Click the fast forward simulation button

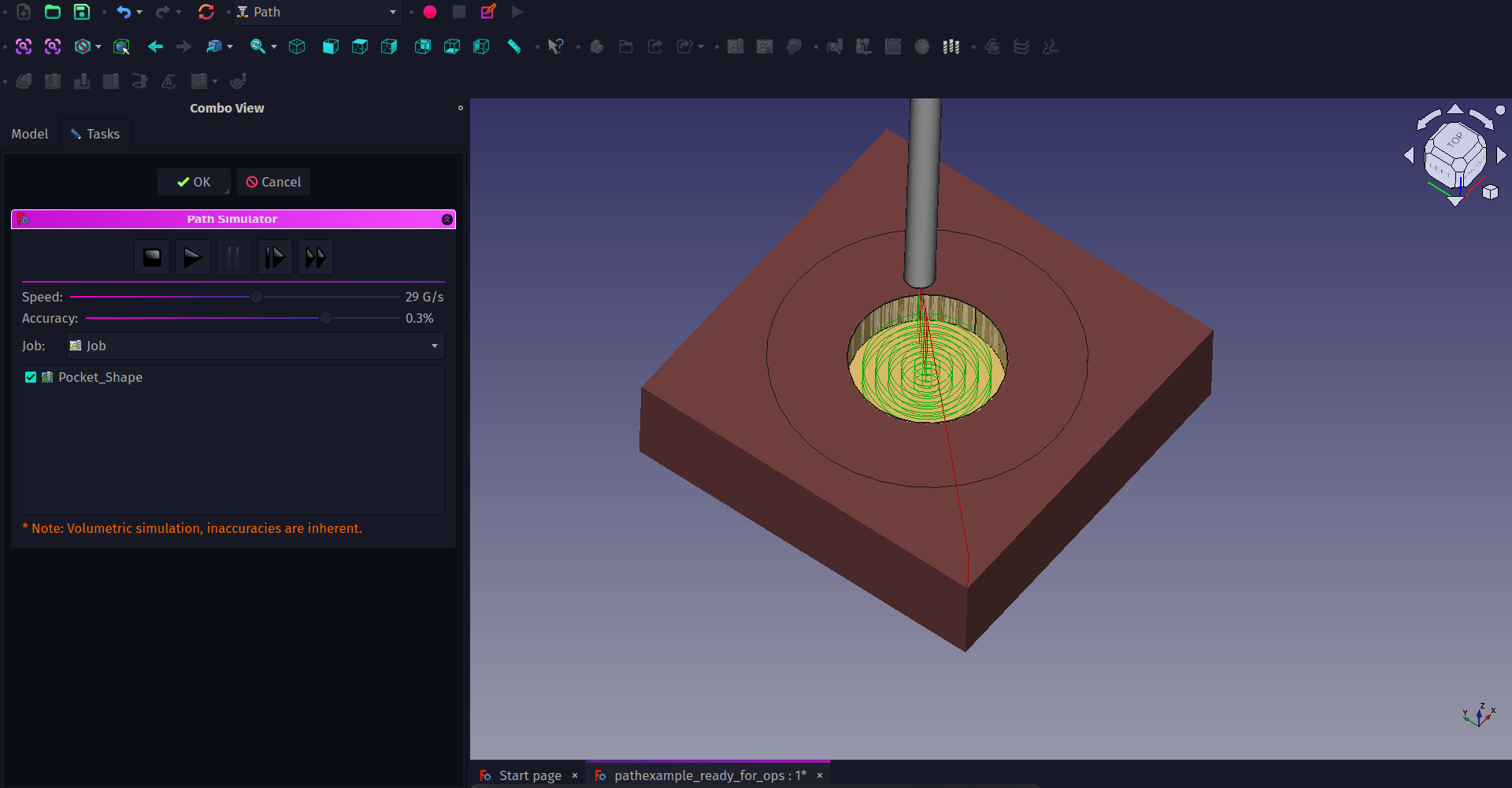click(315, 257)
